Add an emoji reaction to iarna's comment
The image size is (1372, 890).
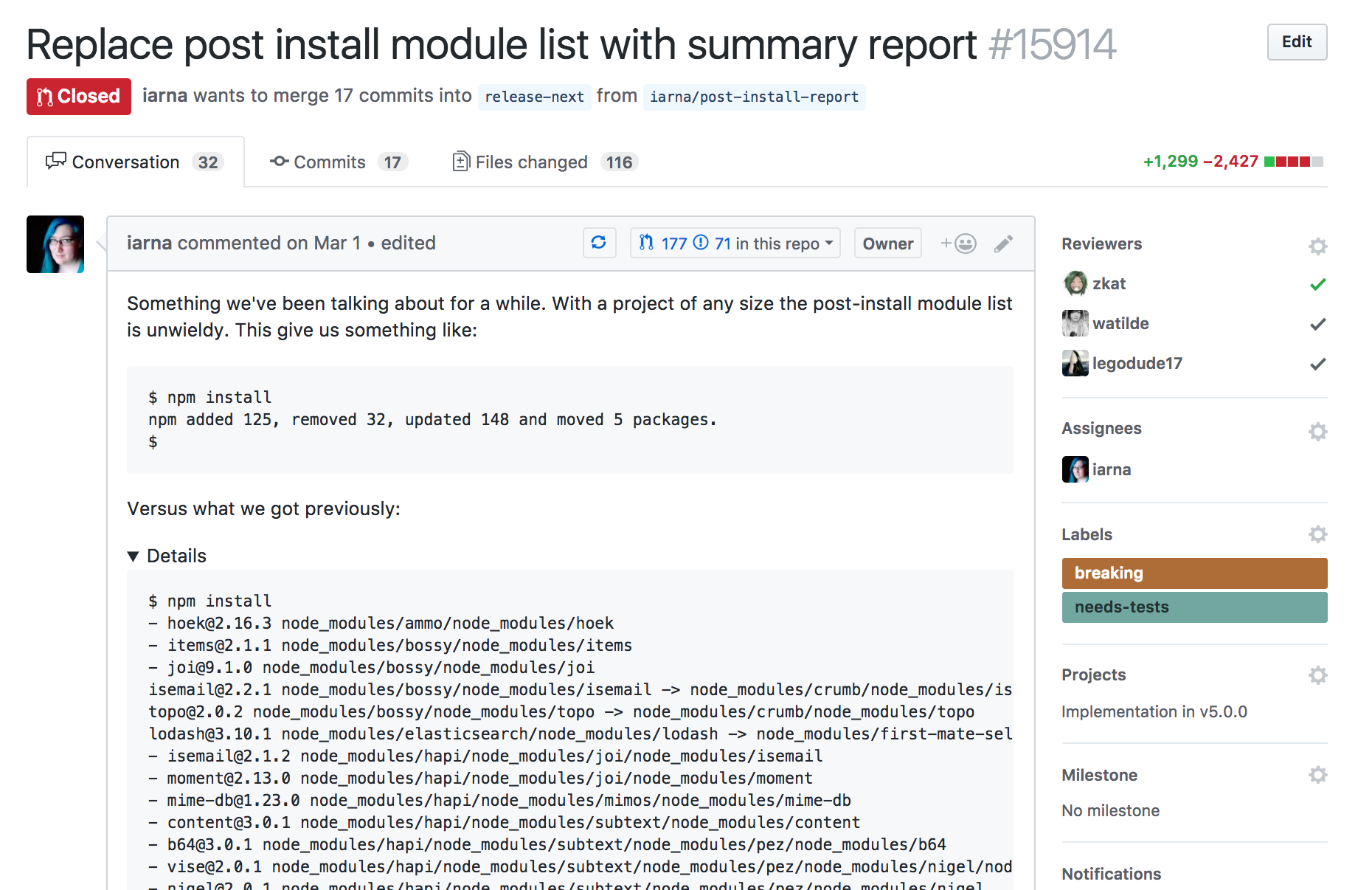(x=959, y=244)
